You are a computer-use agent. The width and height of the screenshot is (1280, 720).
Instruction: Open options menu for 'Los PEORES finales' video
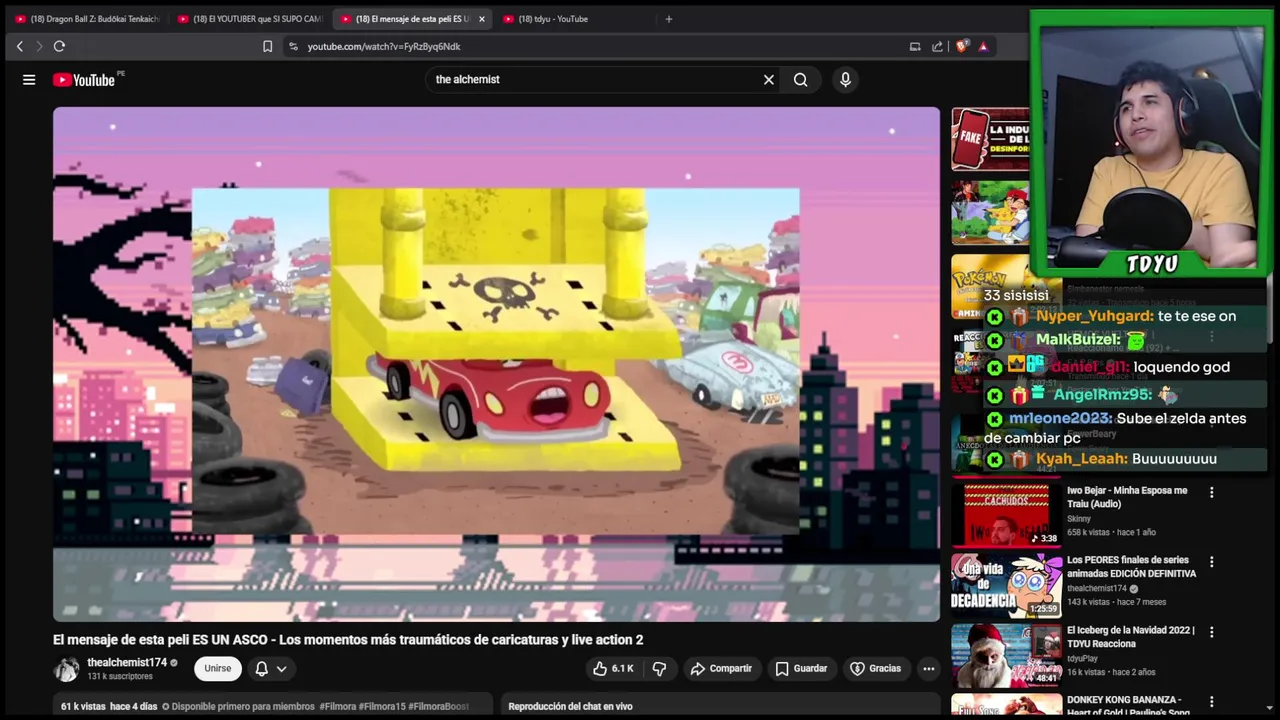(1211, 562)
